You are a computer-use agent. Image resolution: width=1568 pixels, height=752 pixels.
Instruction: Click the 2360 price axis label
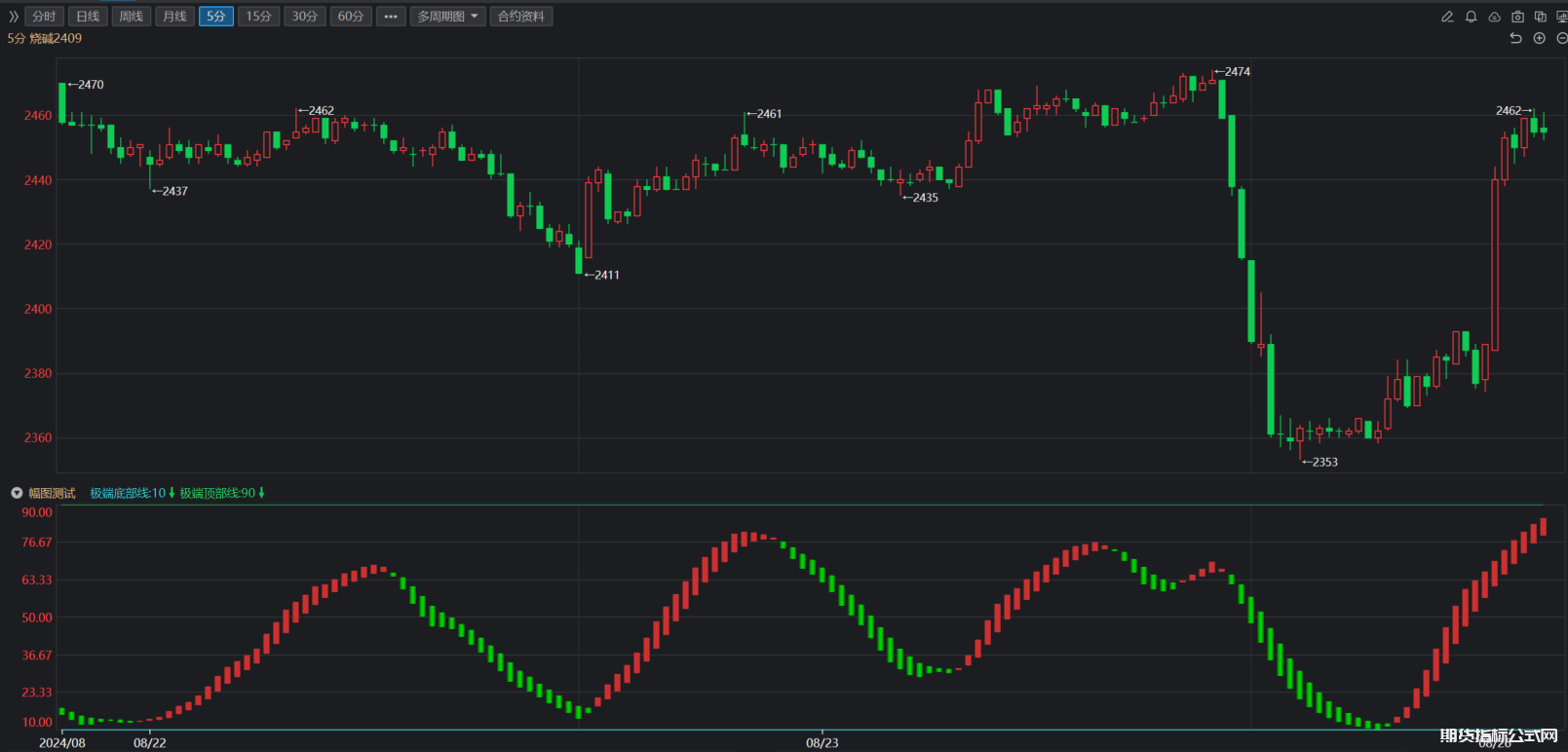pyautogui.click(x=38, y=437)
